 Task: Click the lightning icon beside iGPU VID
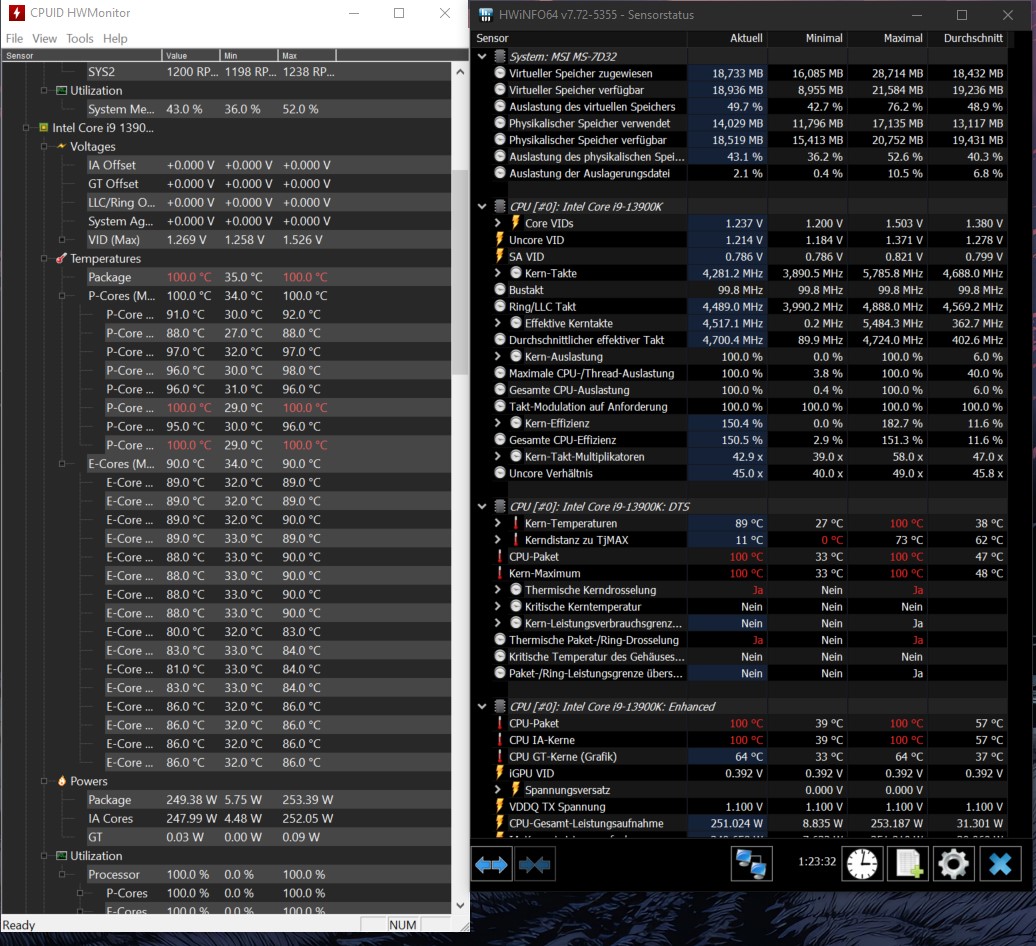pyautogui.click(x=500, y=773)
